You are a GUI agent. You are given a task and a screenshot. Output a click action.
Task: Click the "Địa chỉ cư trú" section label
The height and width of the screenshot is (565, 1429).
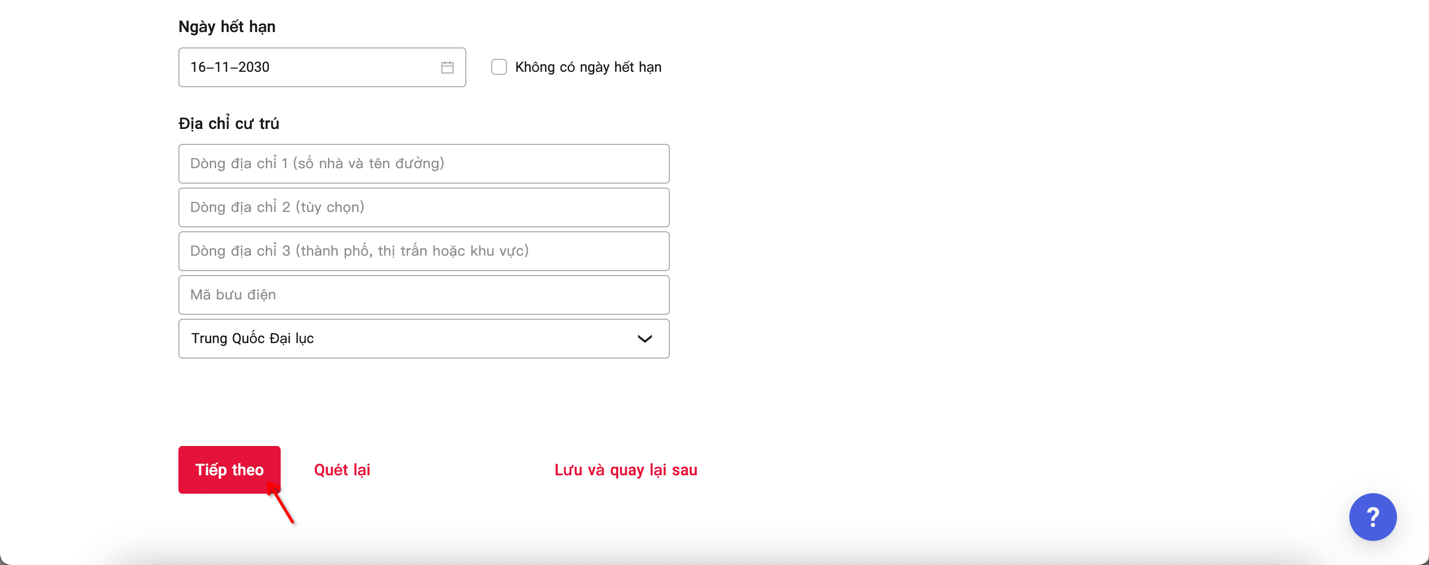click(229, 124)
